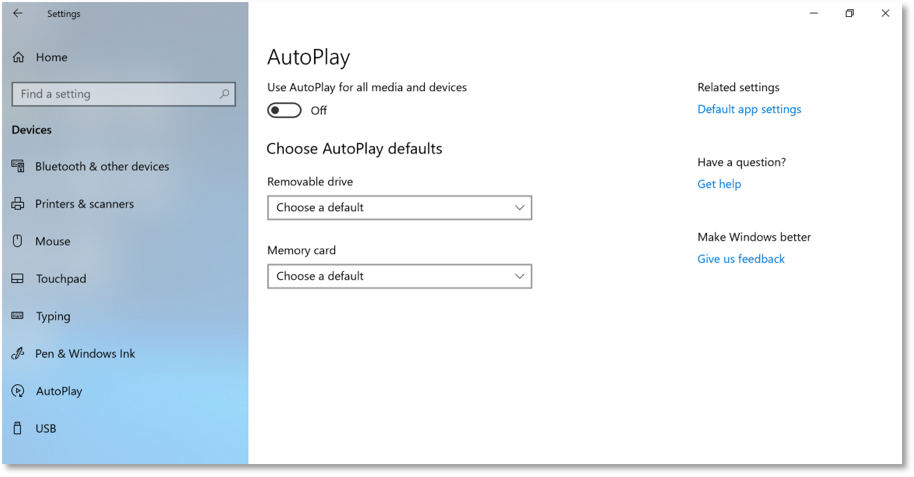Select the Touchpad settings label
This screenshot has height=477, width=914.
coord(61,279)
